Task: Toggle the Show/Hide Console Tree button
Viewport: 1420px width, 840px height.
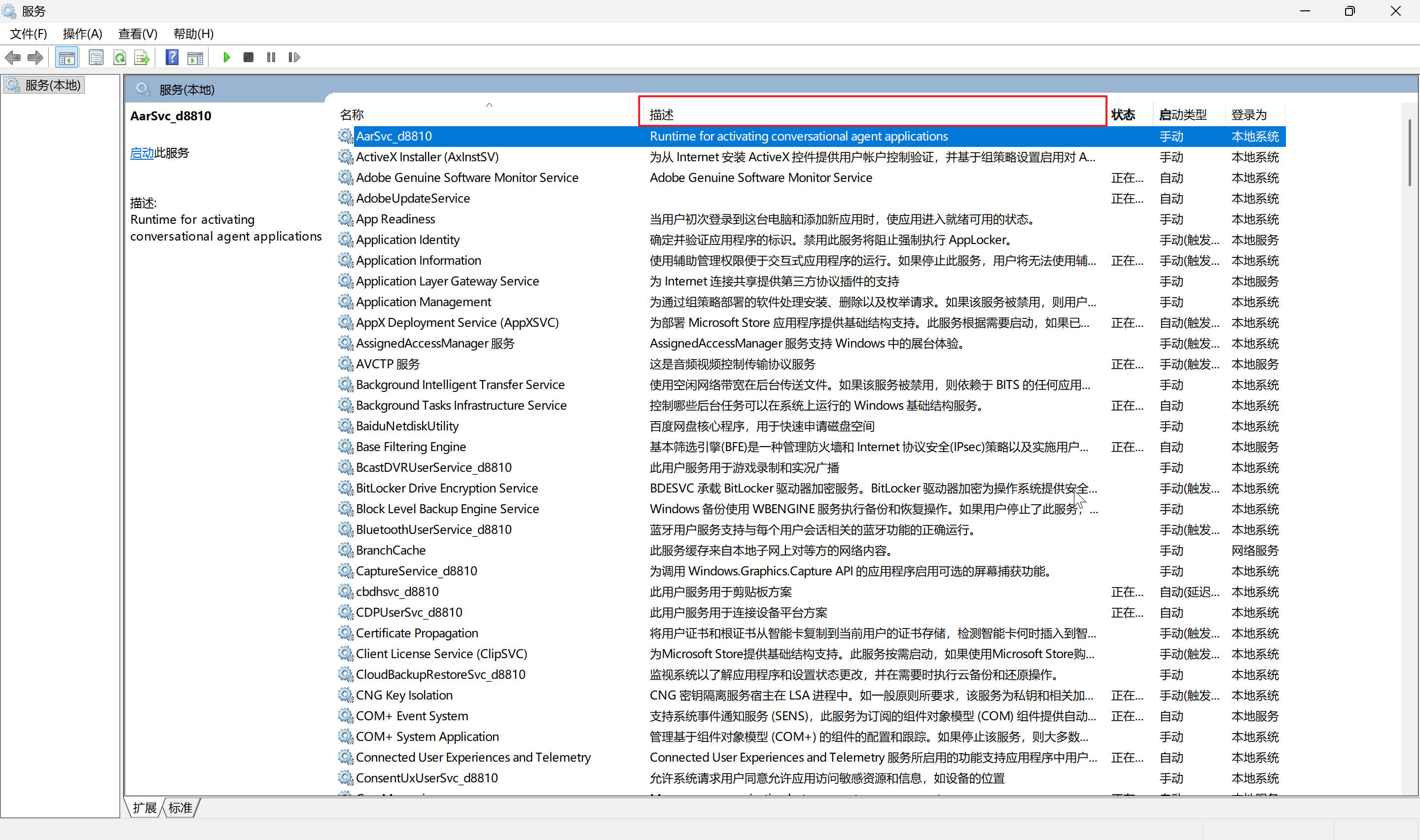Action: tap(67, 57)
